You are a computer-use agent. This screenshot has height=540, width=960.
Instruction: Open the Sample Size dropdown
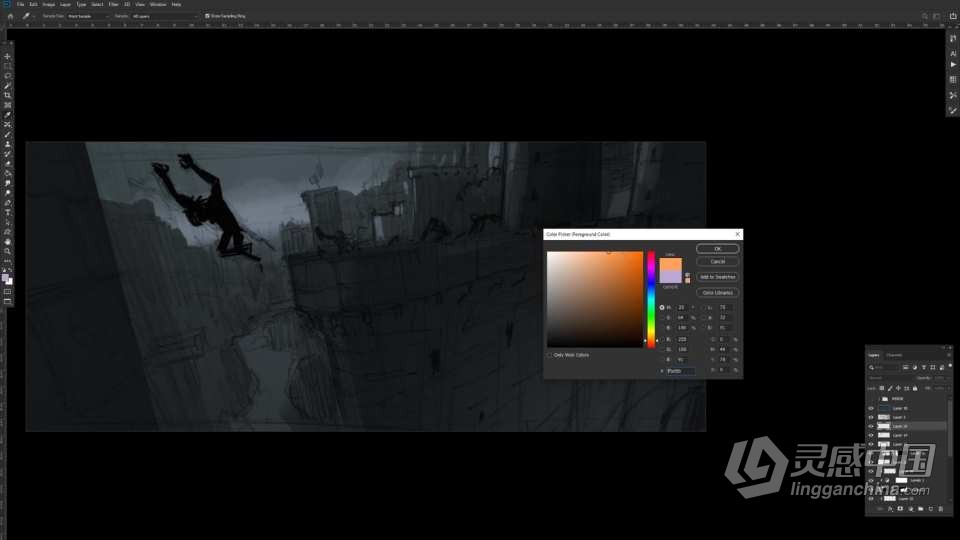click(88, 16)
